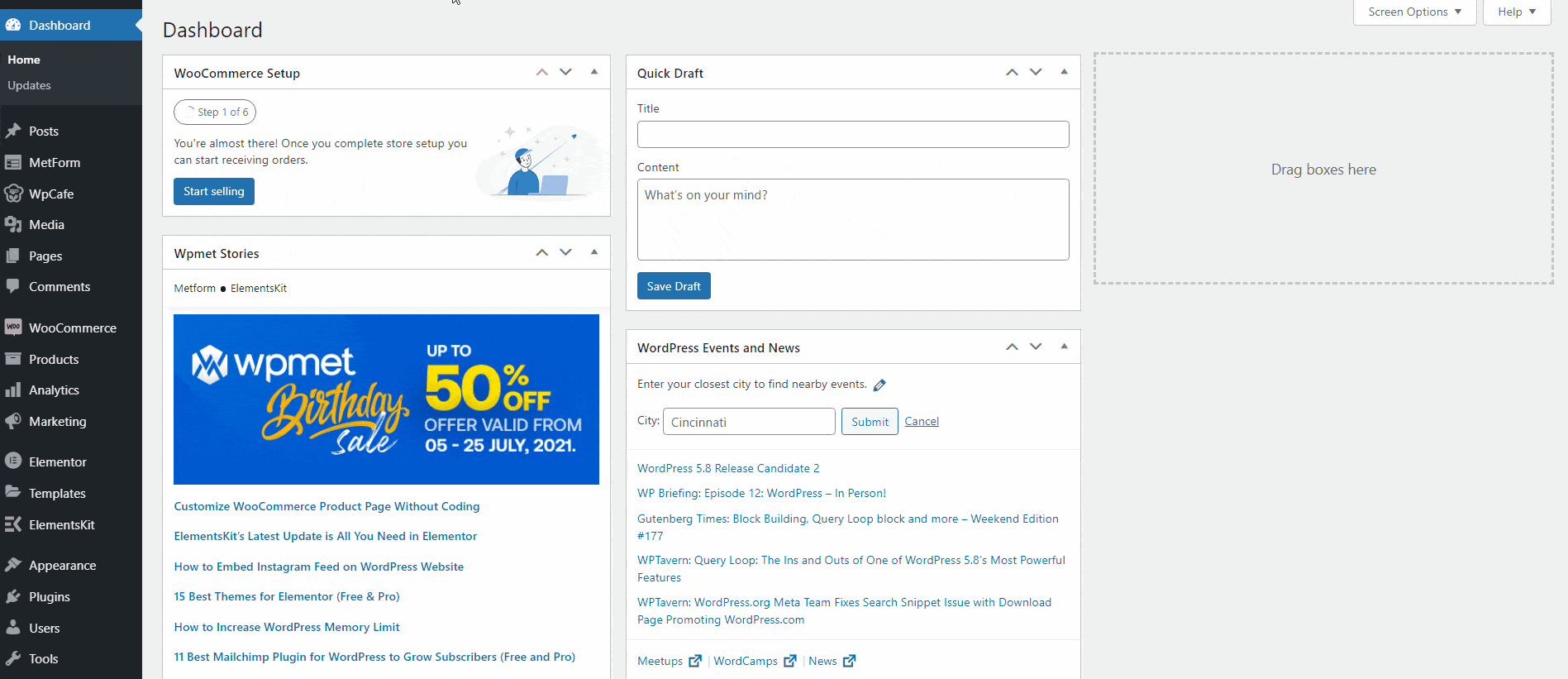The height and width of the screenshot is (679, 1568).
Task: Move Wpmet Stories box down
Action: (566, 252)
